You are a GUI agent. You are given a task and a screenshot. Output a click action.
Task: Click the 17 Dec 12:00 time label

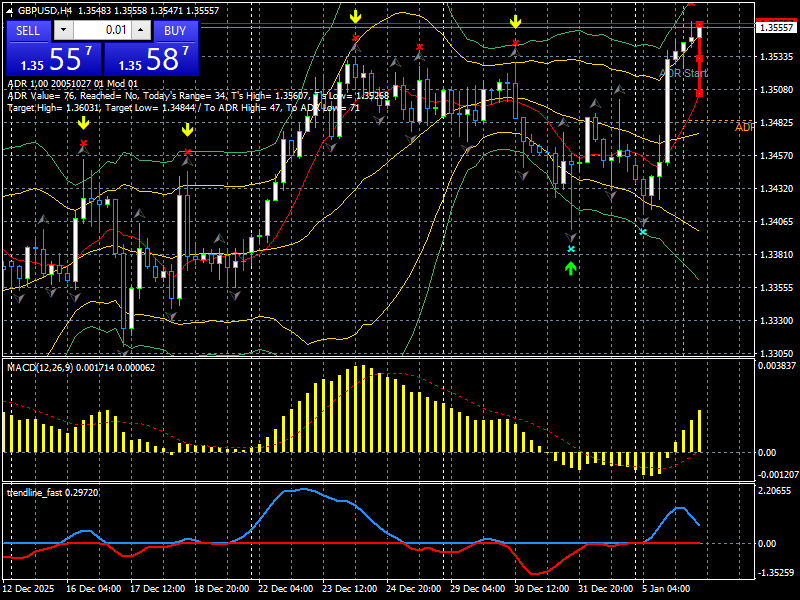point(157,588)
